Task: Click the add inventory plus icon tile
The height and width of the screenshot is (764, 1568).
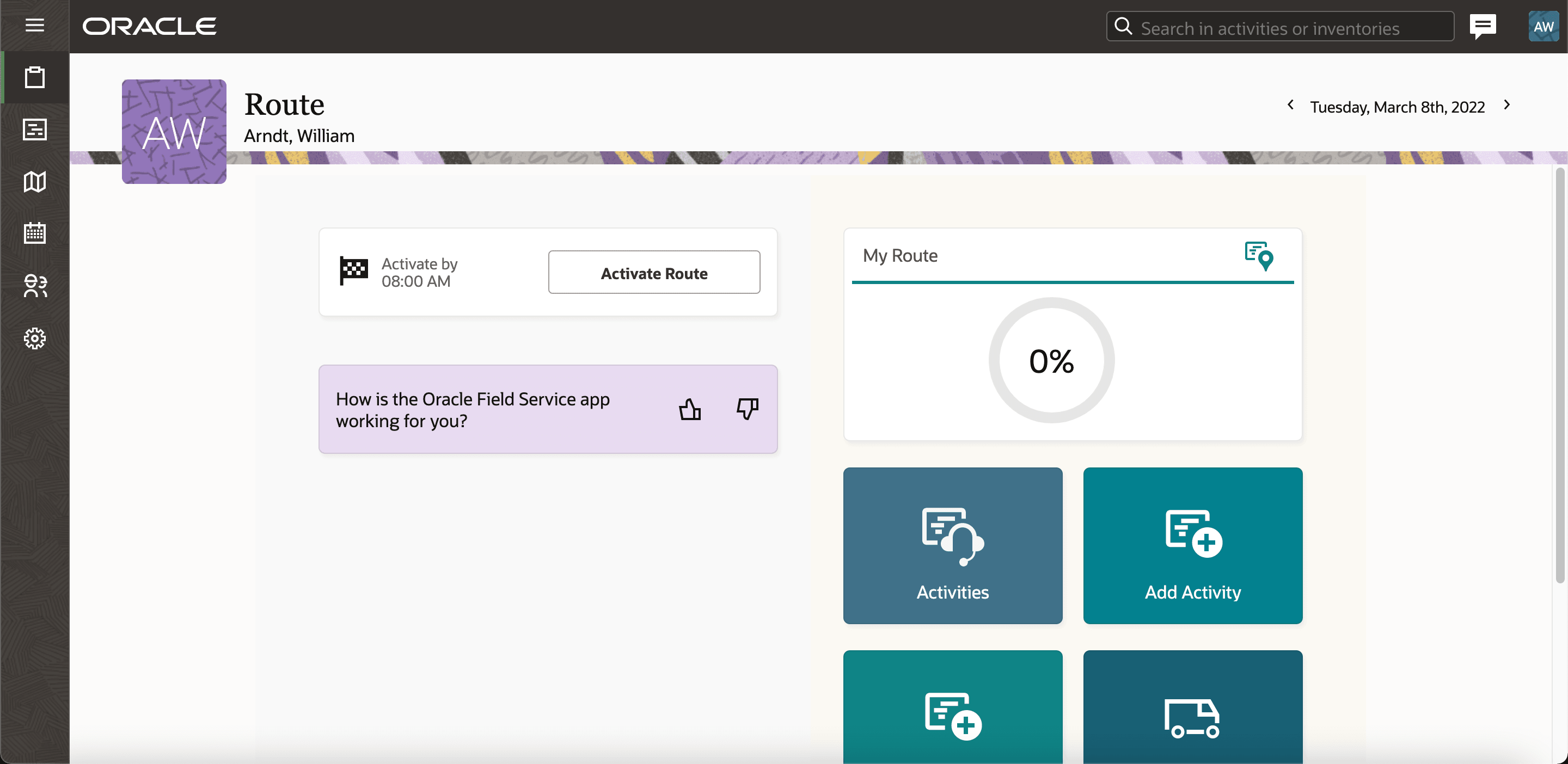Action: click(952, 718)
